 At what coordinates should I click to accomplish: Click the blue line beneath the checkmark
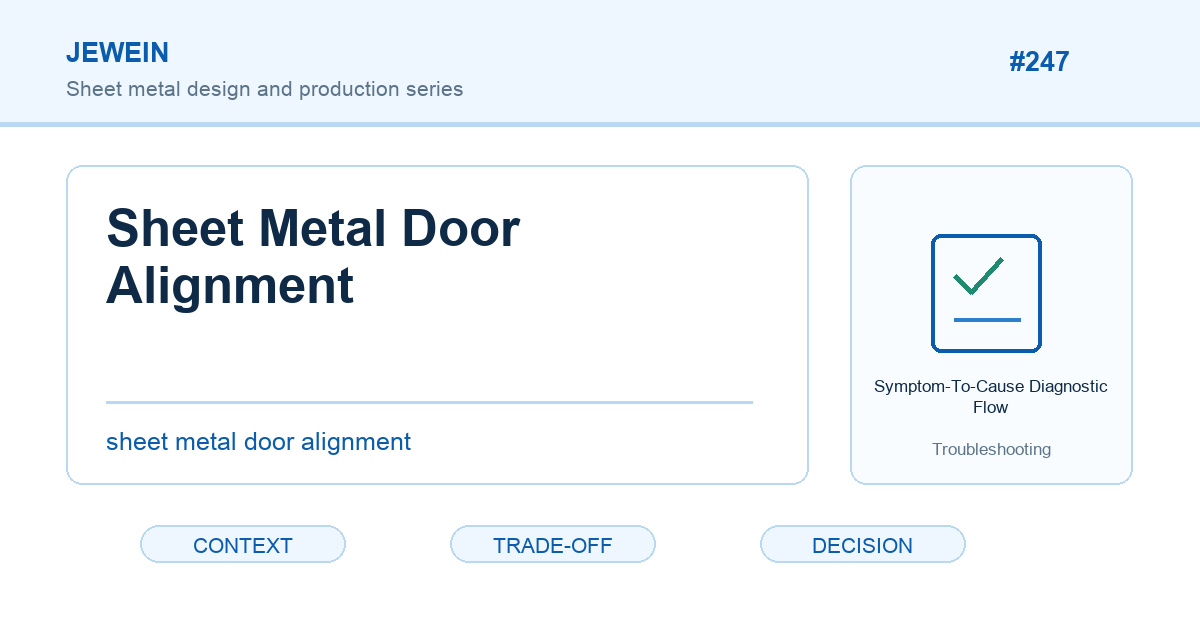click(987, 320)
